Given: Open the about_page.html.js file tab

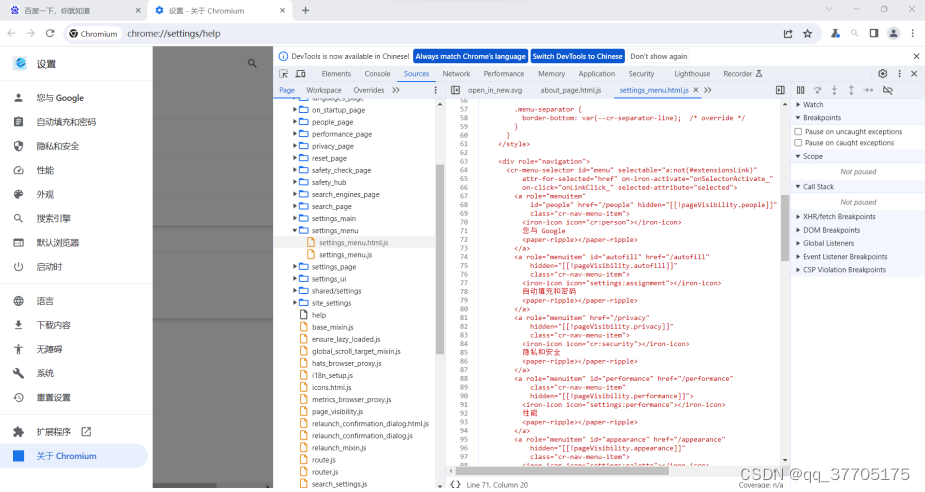Looking at the screenshot, I should click(x=570, y=90).
